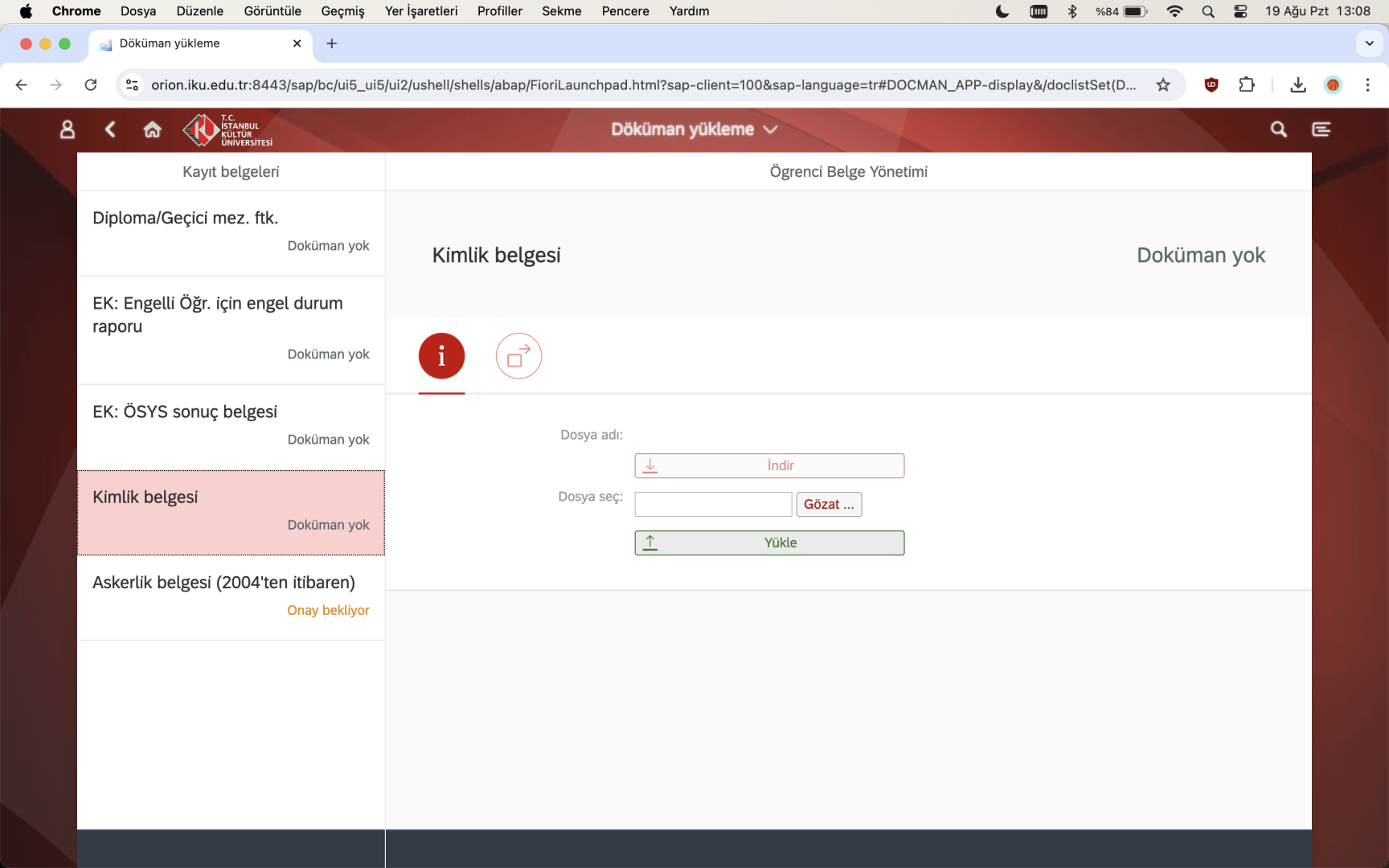Select the share/forward tab icon
This screenshot has width=1389, height=868.
(x=518, y=356)
